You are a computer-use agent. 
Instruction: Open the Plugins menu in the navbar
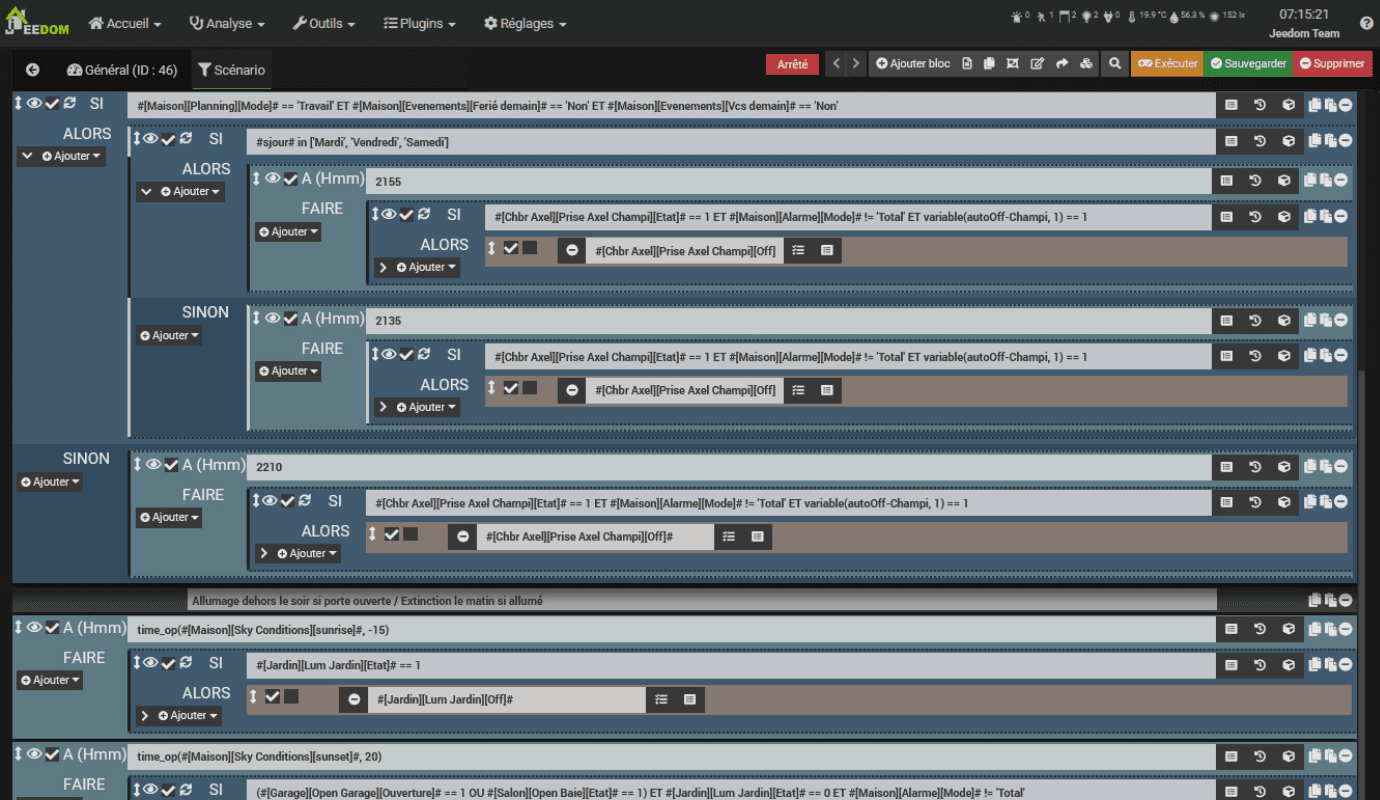[x=420, y=23]
